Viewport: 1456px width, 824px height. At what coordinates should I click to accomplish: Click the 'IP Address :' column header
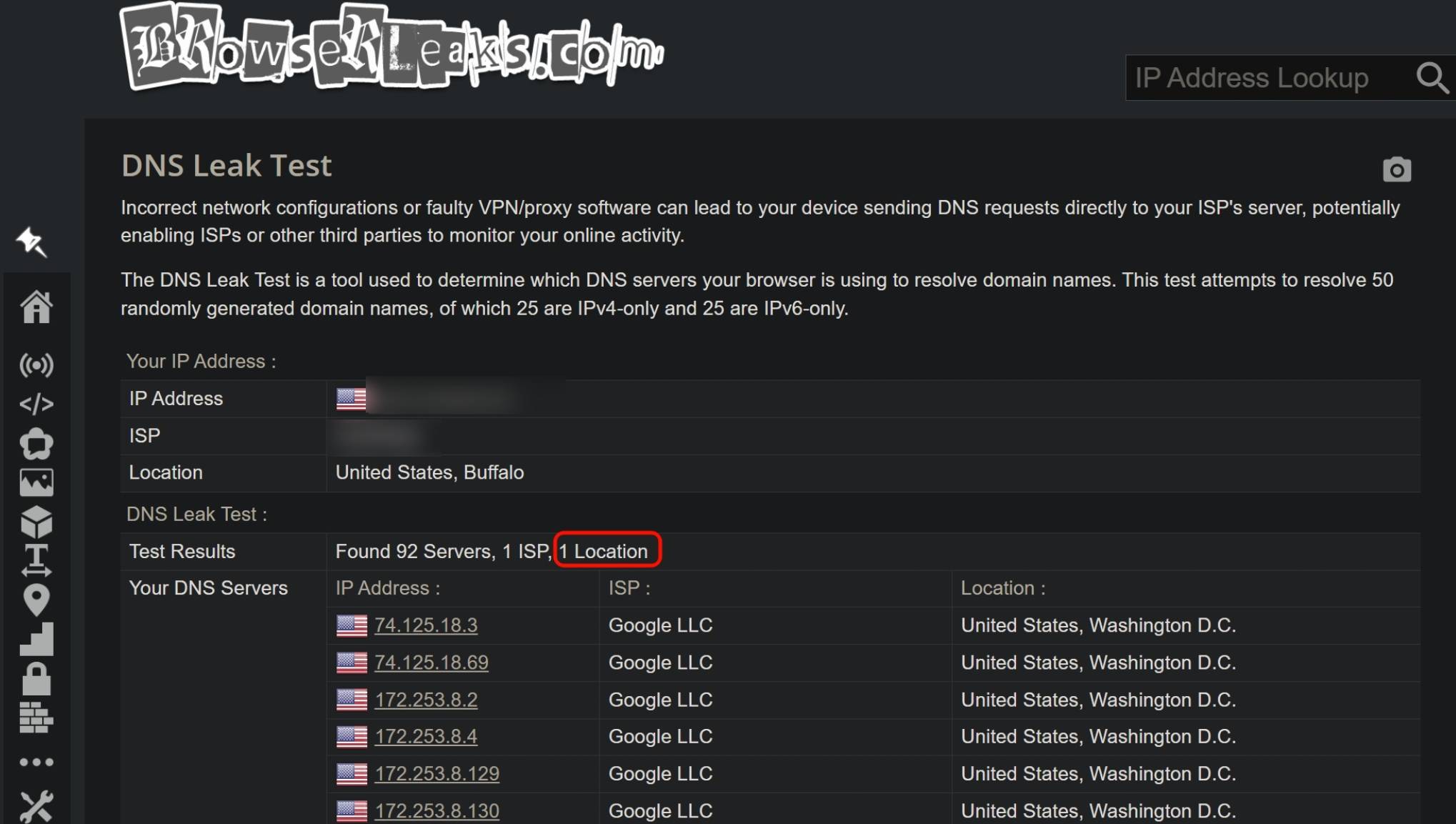[x=388, y=588]
